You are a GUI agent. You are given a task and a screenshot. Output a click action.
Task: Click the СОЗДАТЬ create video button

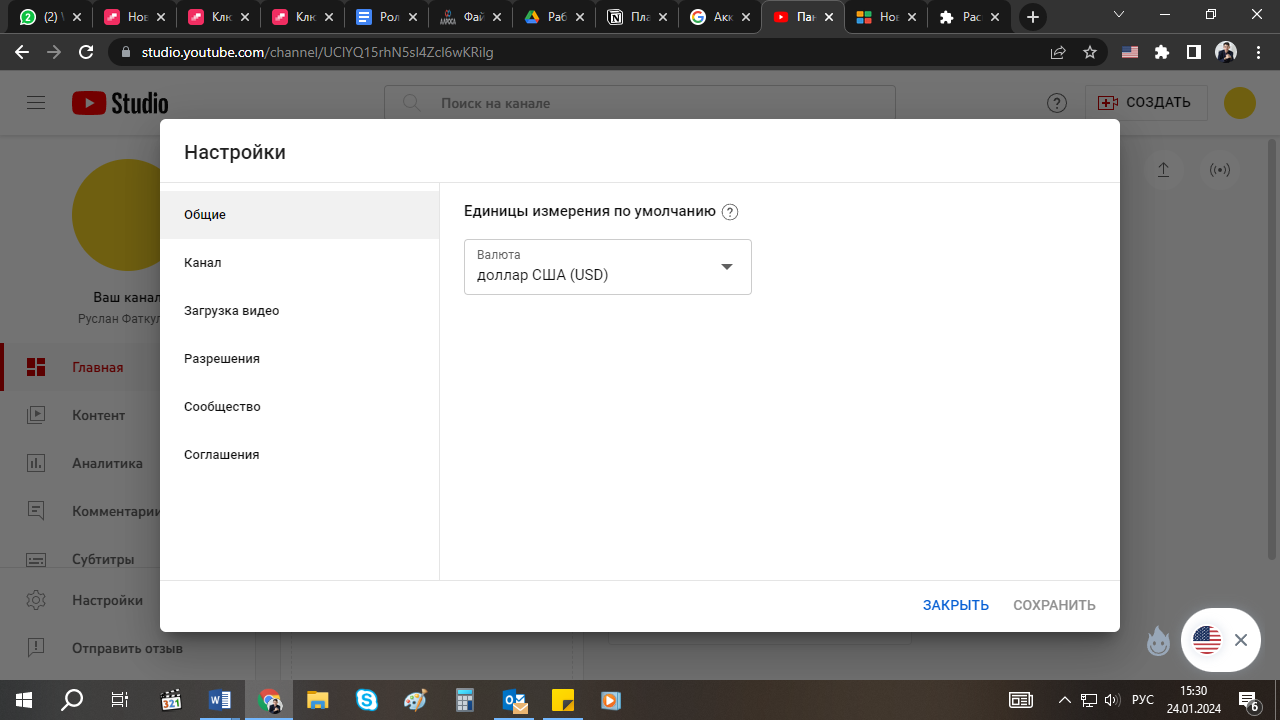click(1146, 103)
